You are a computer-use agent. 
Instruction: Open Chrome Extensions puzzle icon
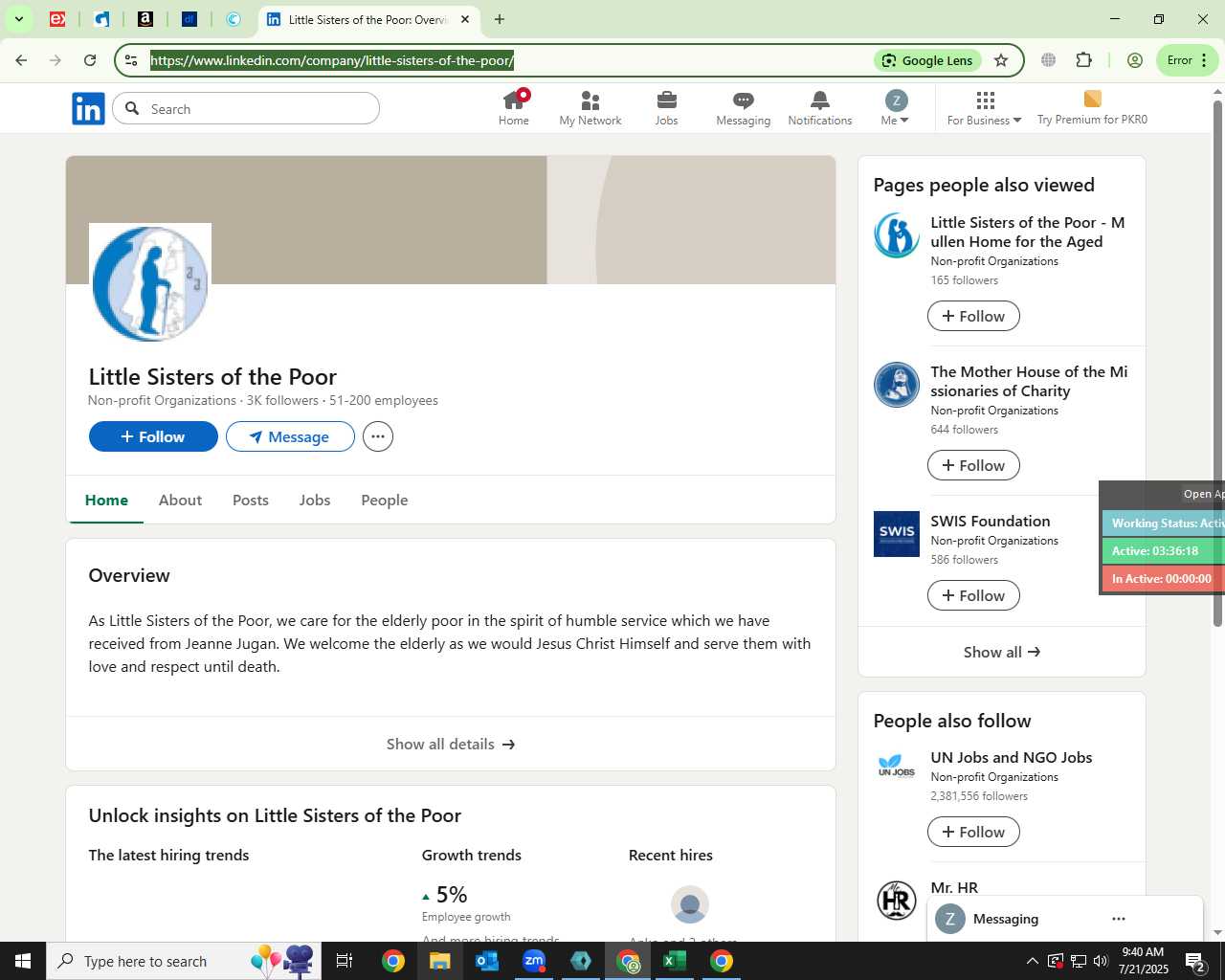tap(1084, 60)
